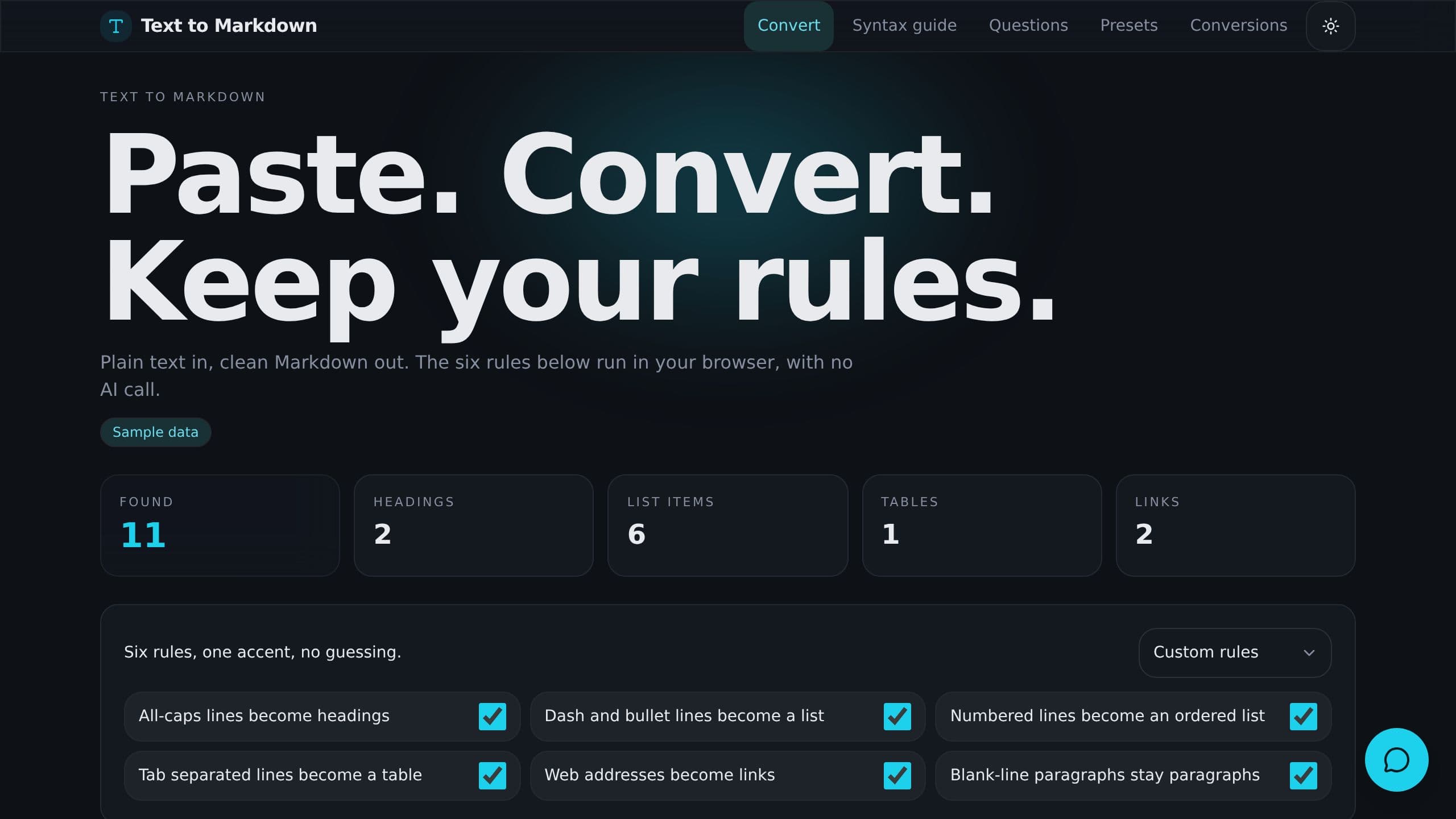The height and width of the screenshot is (819, 1456).
Task: Toggle Dash and bullet lines become a list
Action: pos(897,716)
